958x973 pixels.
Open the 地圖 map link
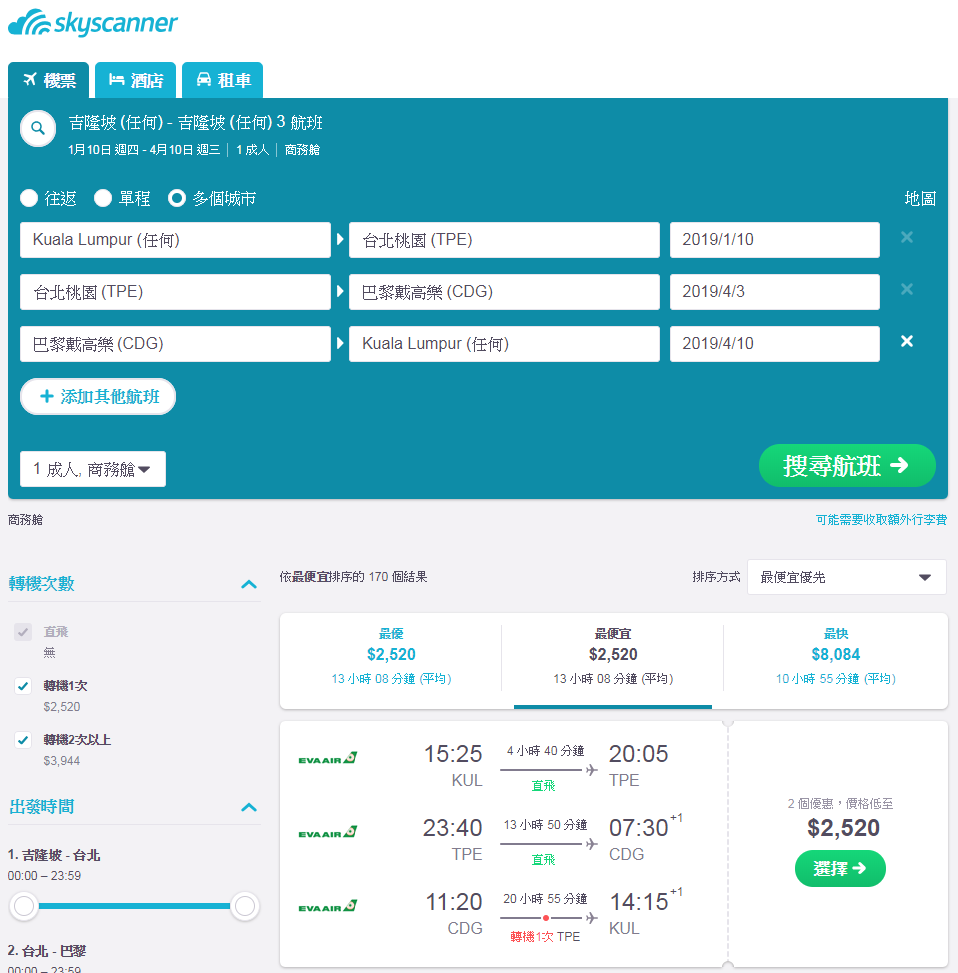point(920,199)
